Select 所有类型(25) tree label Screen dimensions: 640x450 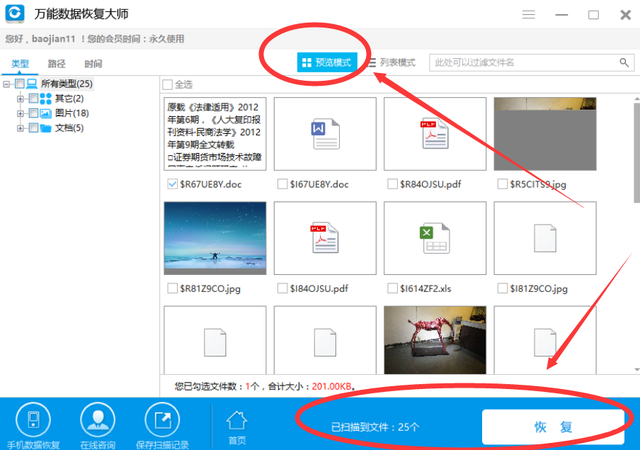pos(67,84)
